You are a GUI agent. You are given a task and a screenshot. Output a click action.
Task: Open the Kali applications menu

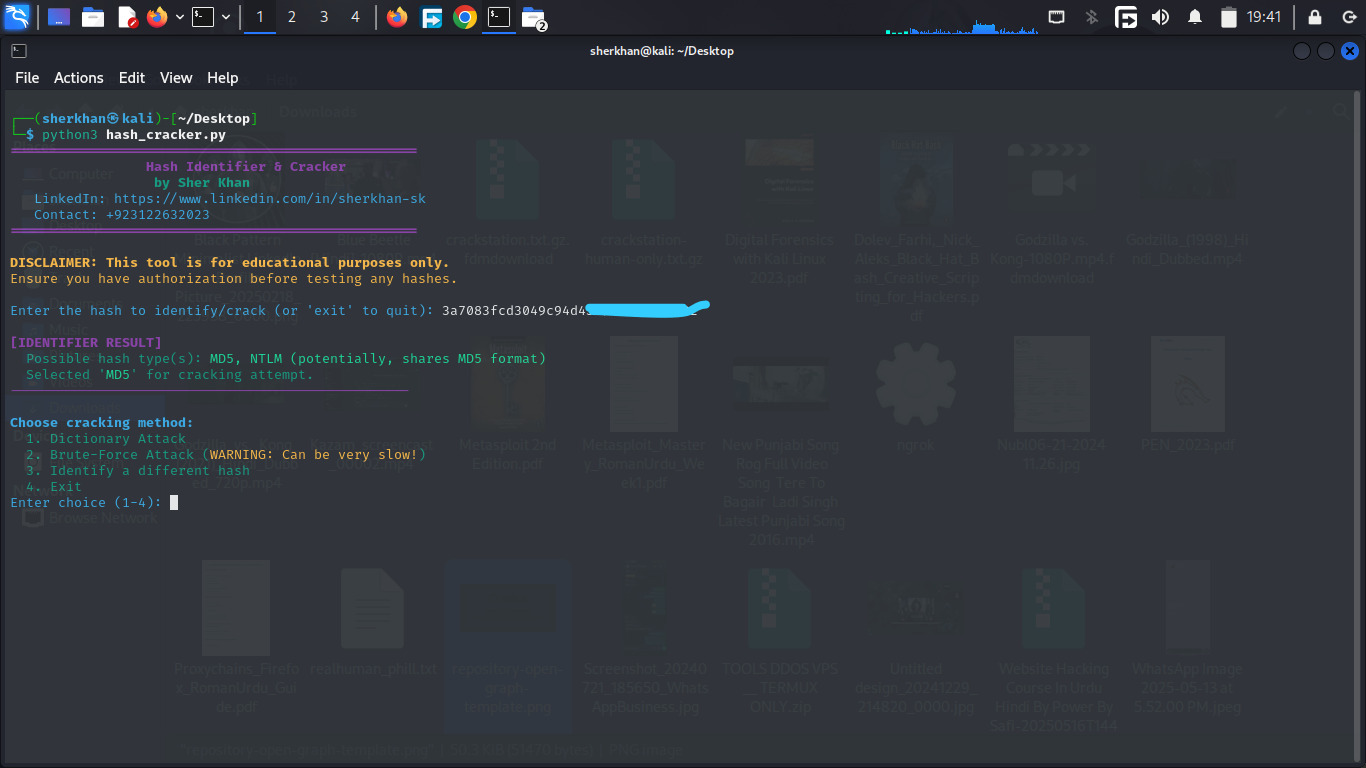pyautogui.click(x=17, y=17)
